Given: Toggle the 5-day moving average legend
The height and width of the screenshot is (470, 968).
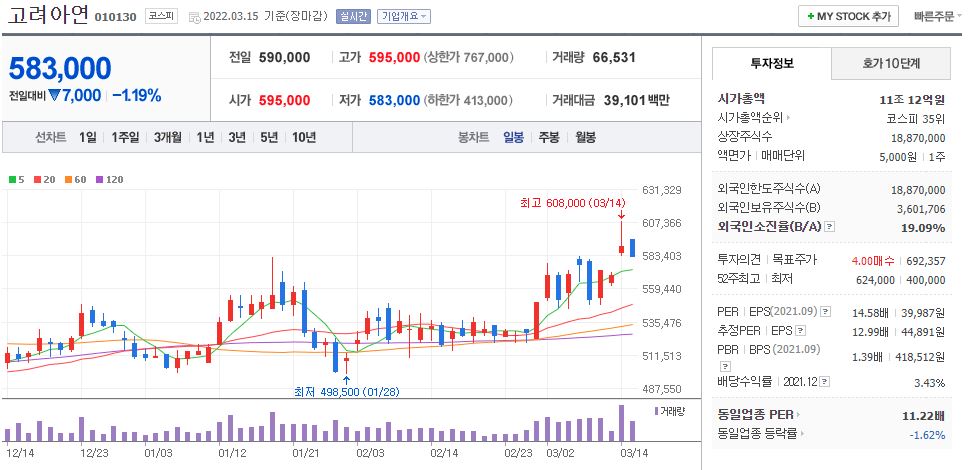Looking at the screenshot, I should [17, 180].
